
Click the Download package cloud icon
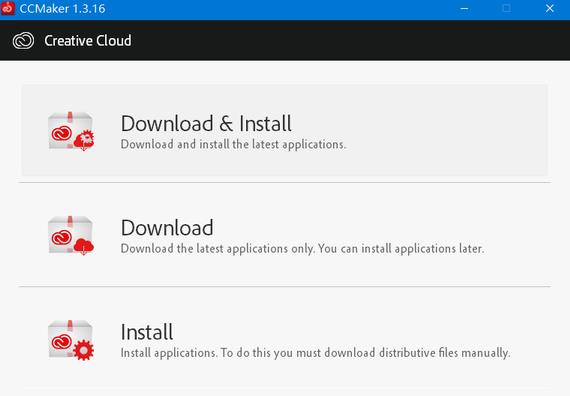pos(71,235)
